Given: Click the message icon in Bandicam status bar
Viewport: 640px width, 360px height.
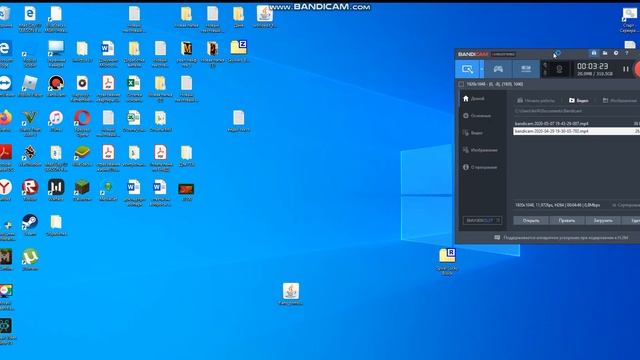Looking at the screenshot, I should (497, 237).
